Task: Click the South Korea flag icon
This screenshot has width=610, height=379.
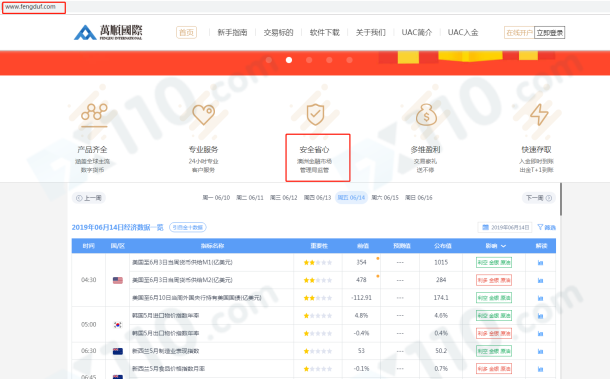Action: pyautogui.click(x=117, y=325)
